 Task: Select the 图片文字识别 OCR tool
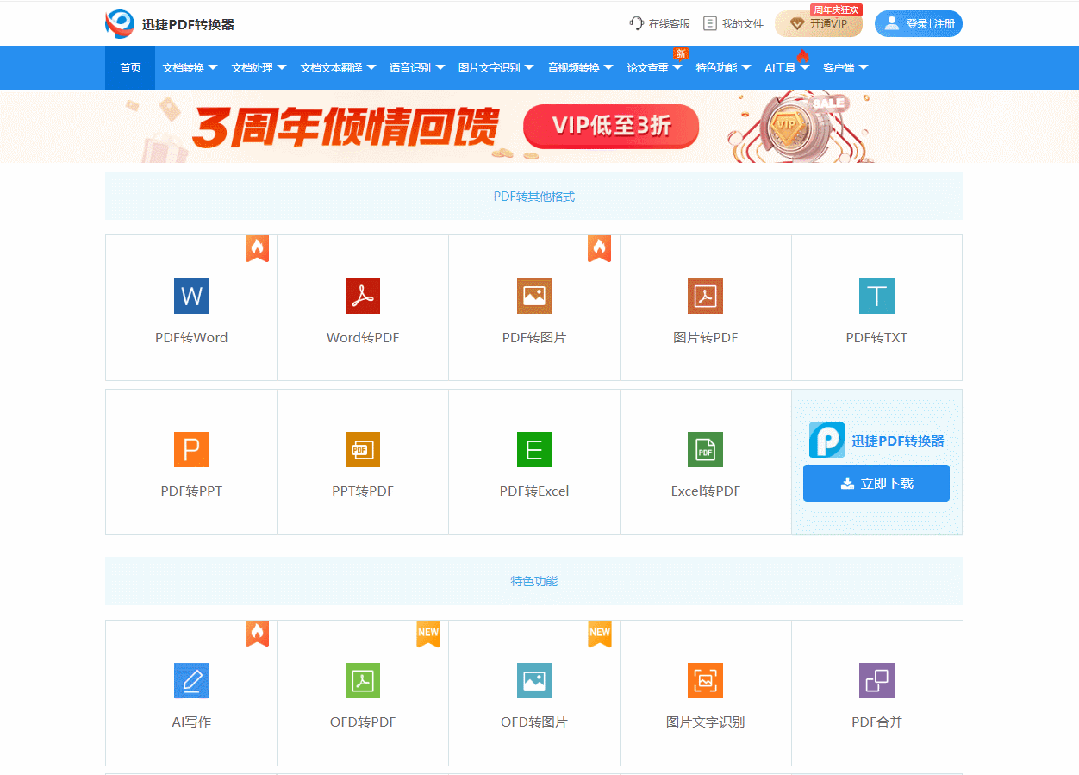(705, 692)
